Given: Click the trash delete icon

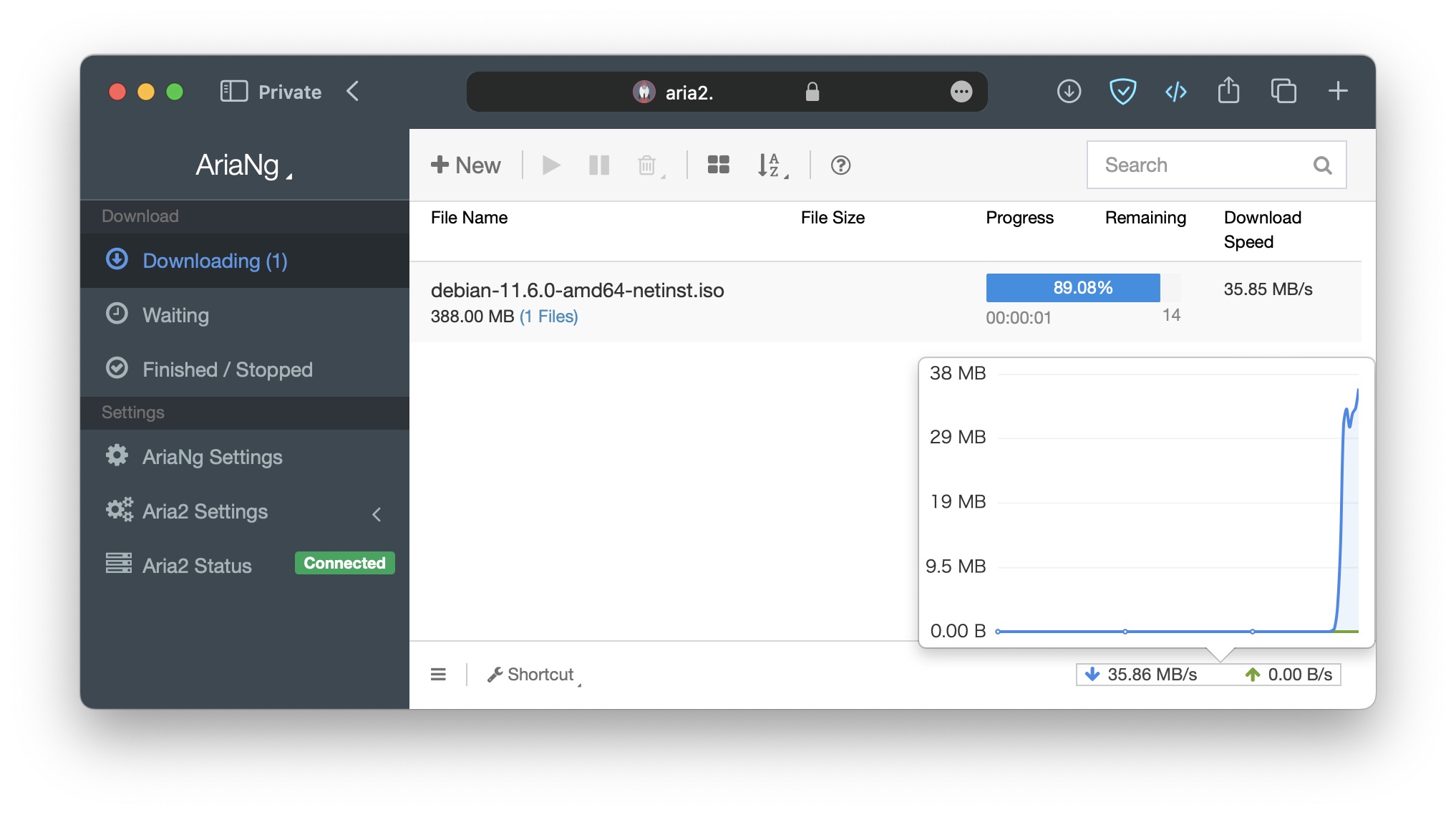Looking at the screenshot, I should (647, 165).
